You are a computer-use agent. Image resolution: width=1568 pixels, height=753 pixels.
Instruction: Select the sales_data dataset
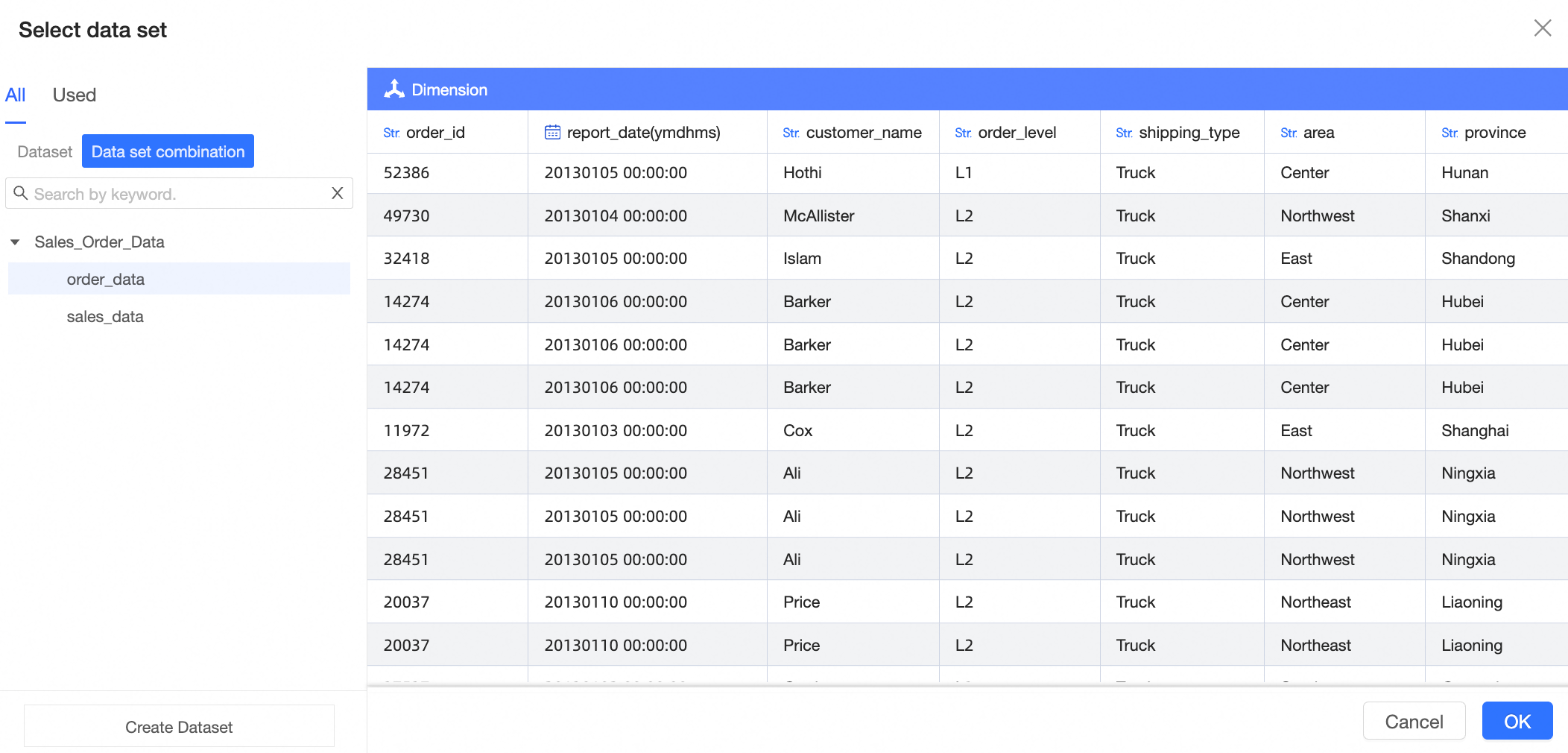[105, 316]
